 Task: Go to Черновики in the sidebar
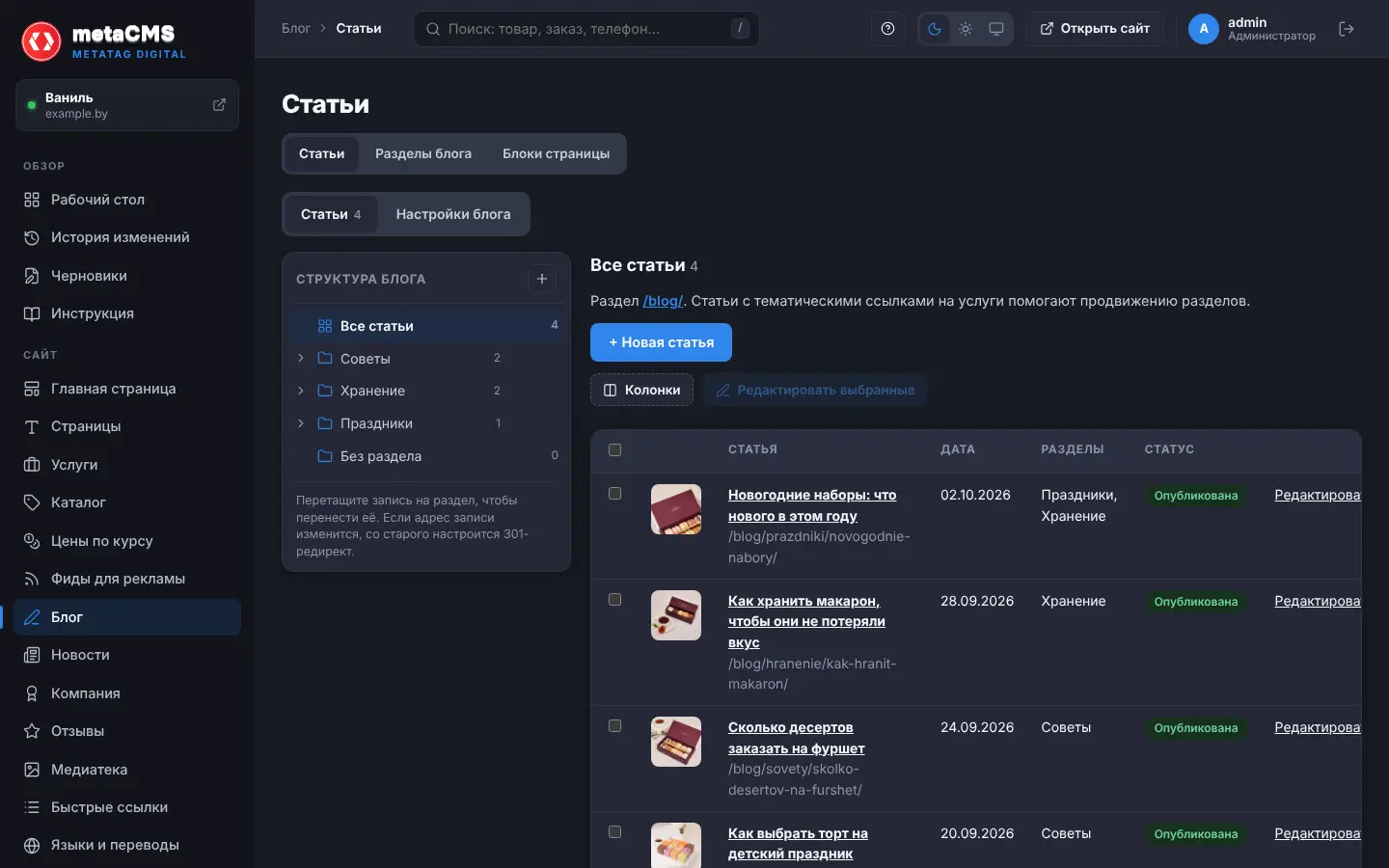coord(127,276)
